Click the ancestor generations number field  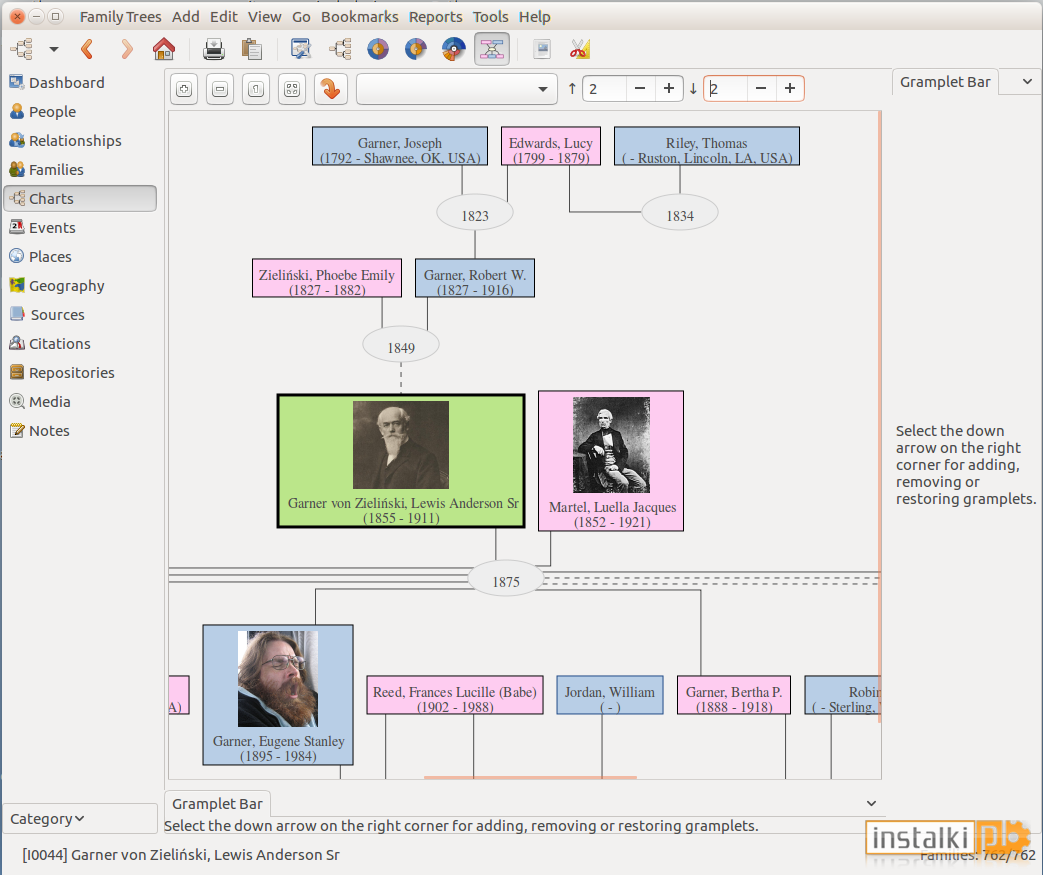pos(605,88)
